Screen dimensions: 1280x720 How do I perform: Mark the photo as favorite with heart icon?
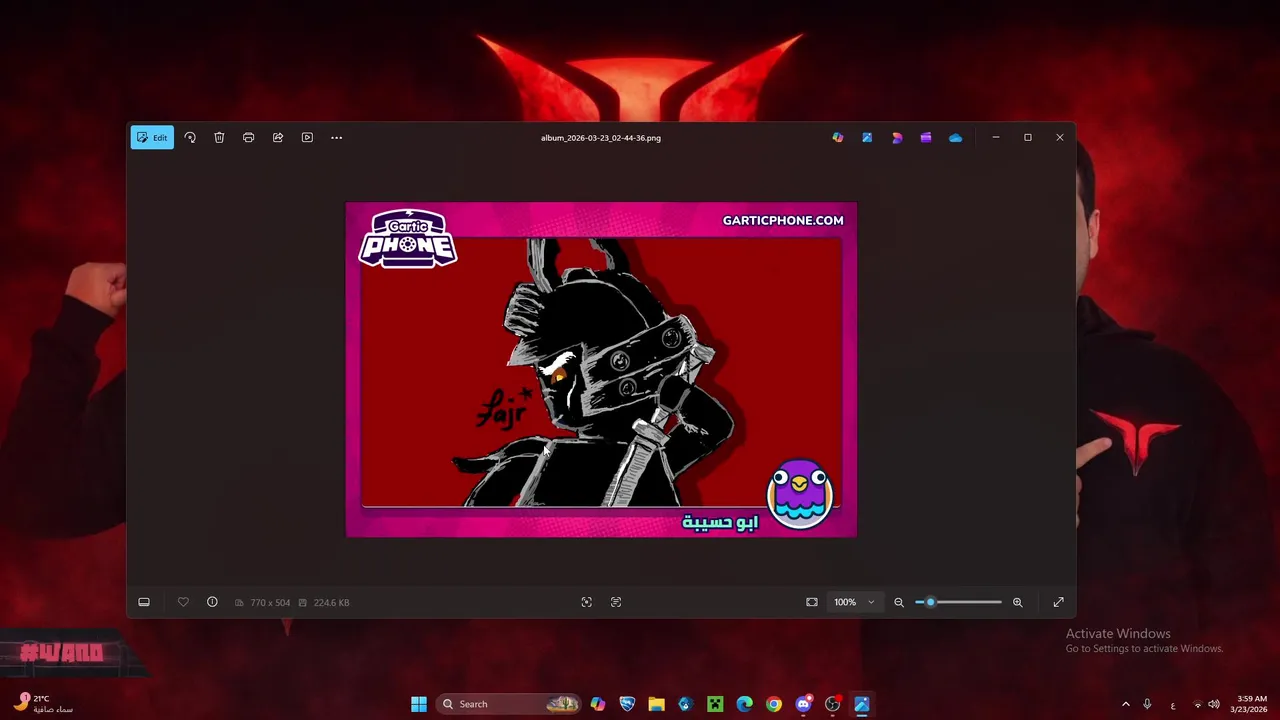point(183,602)
